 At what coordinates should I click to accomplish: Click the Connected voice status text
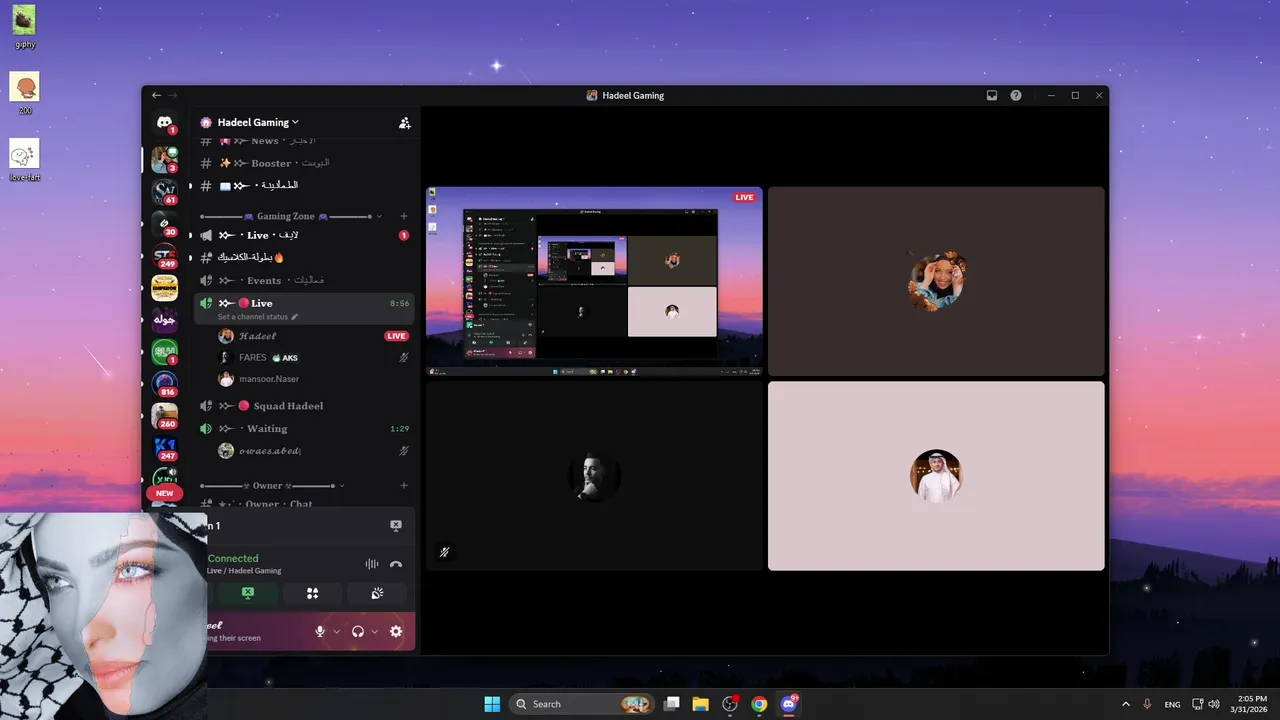[x=233, y=559]
